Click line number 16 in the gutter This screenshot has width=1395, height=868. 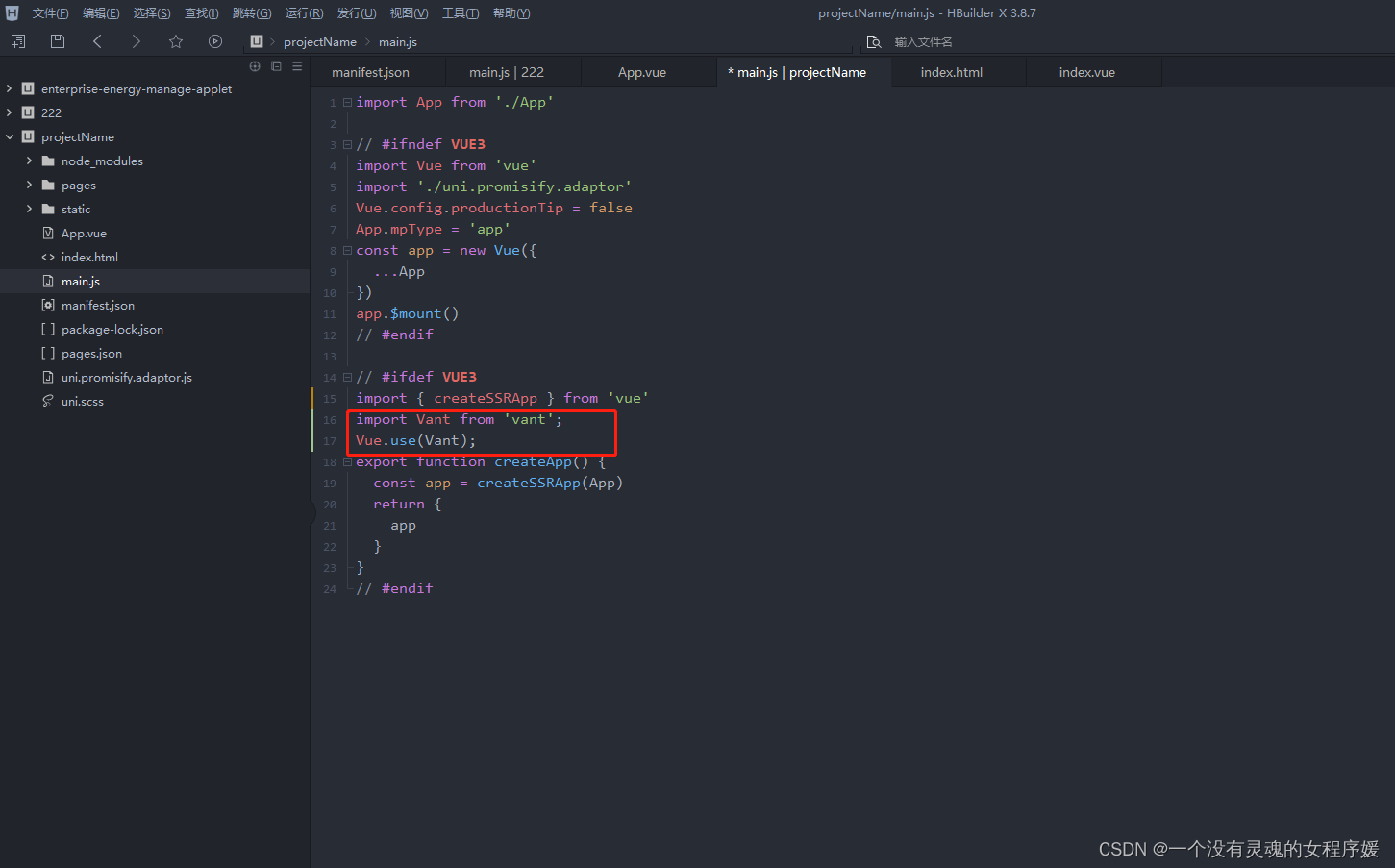pyautogui.click(x=330, y=420)
